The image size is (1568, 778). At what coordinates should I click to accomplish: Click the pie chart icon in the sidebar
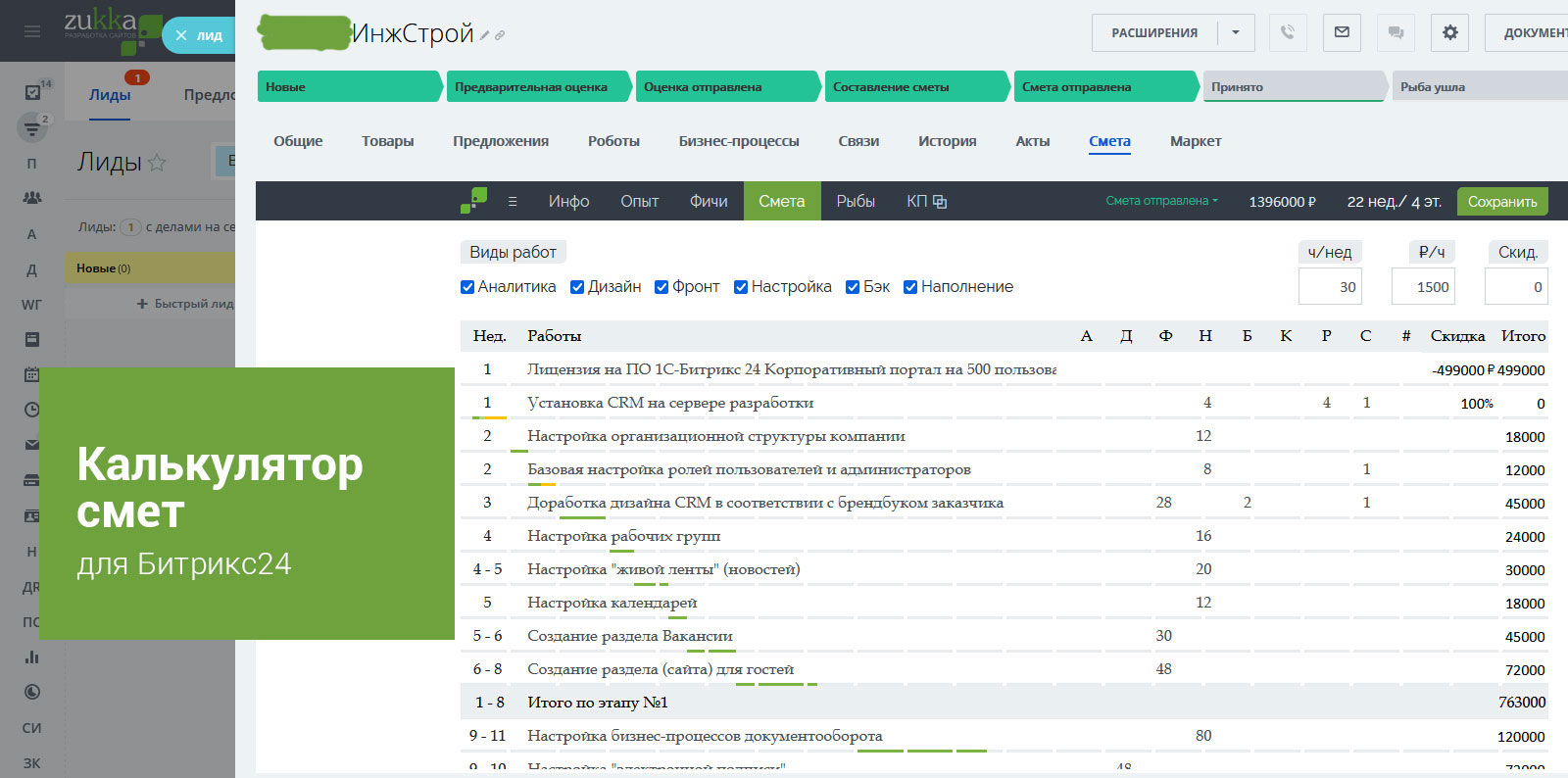(32, 692)
